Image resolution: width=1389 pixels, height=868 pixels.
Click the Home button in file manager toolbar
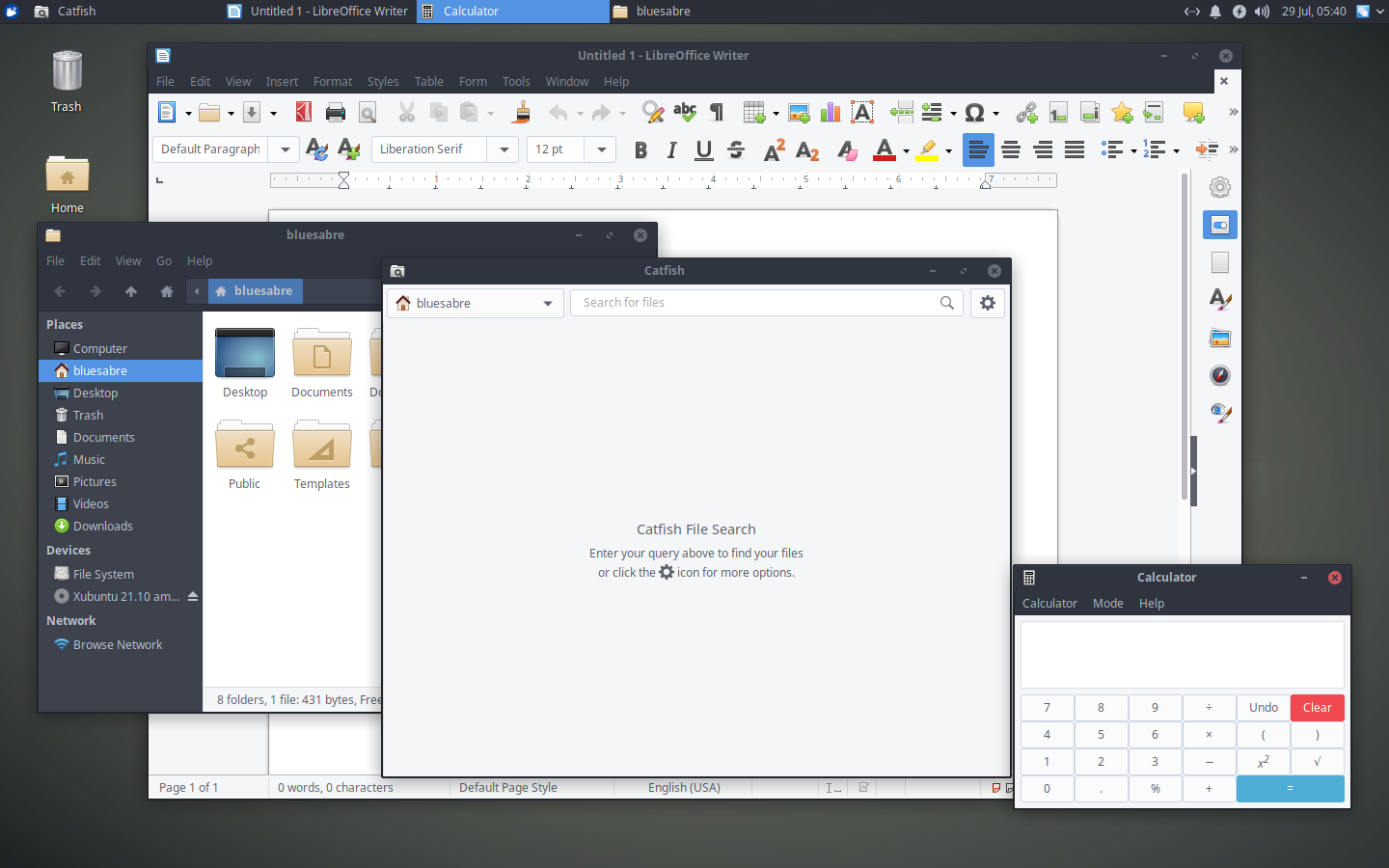click(x=167, y=291)
